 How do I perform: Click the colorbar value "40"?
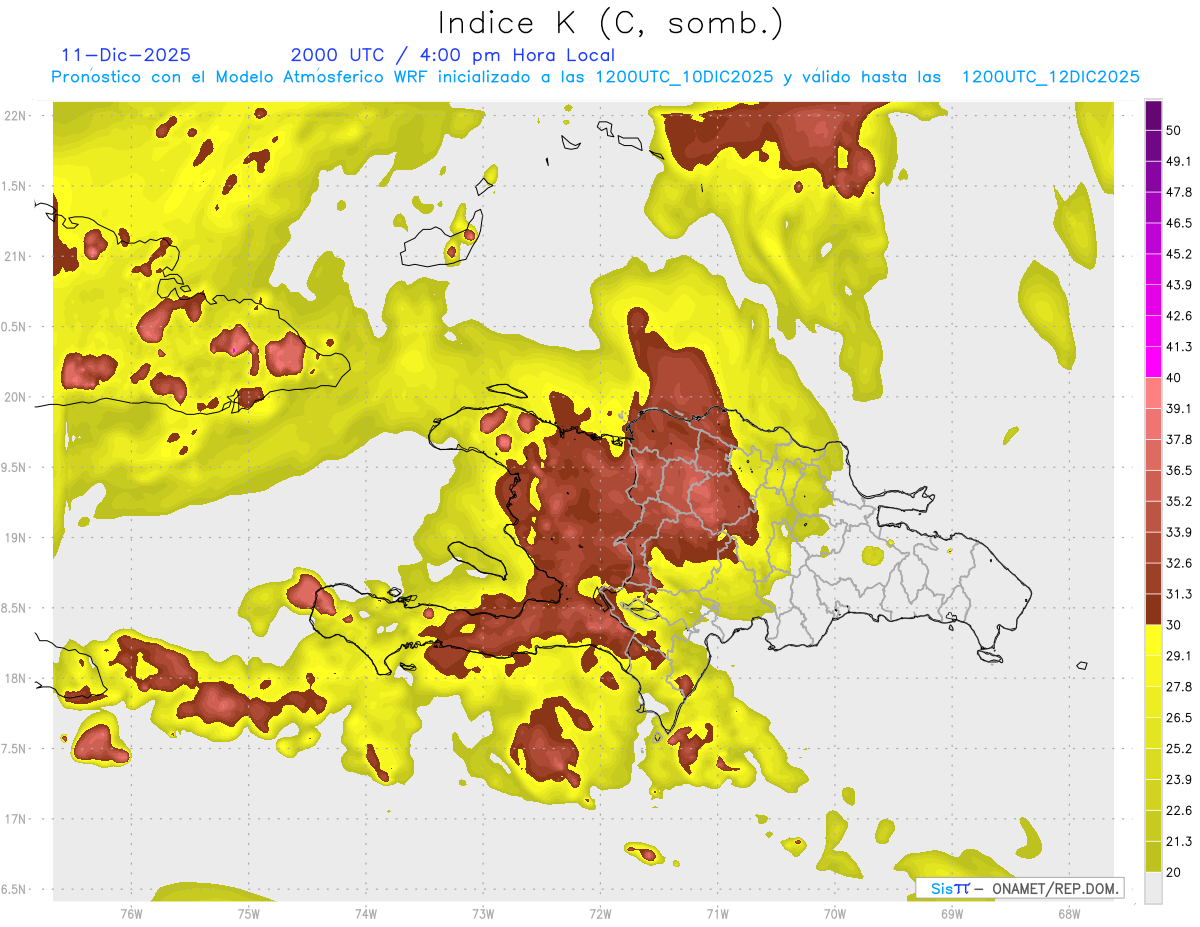[1175, 378]
